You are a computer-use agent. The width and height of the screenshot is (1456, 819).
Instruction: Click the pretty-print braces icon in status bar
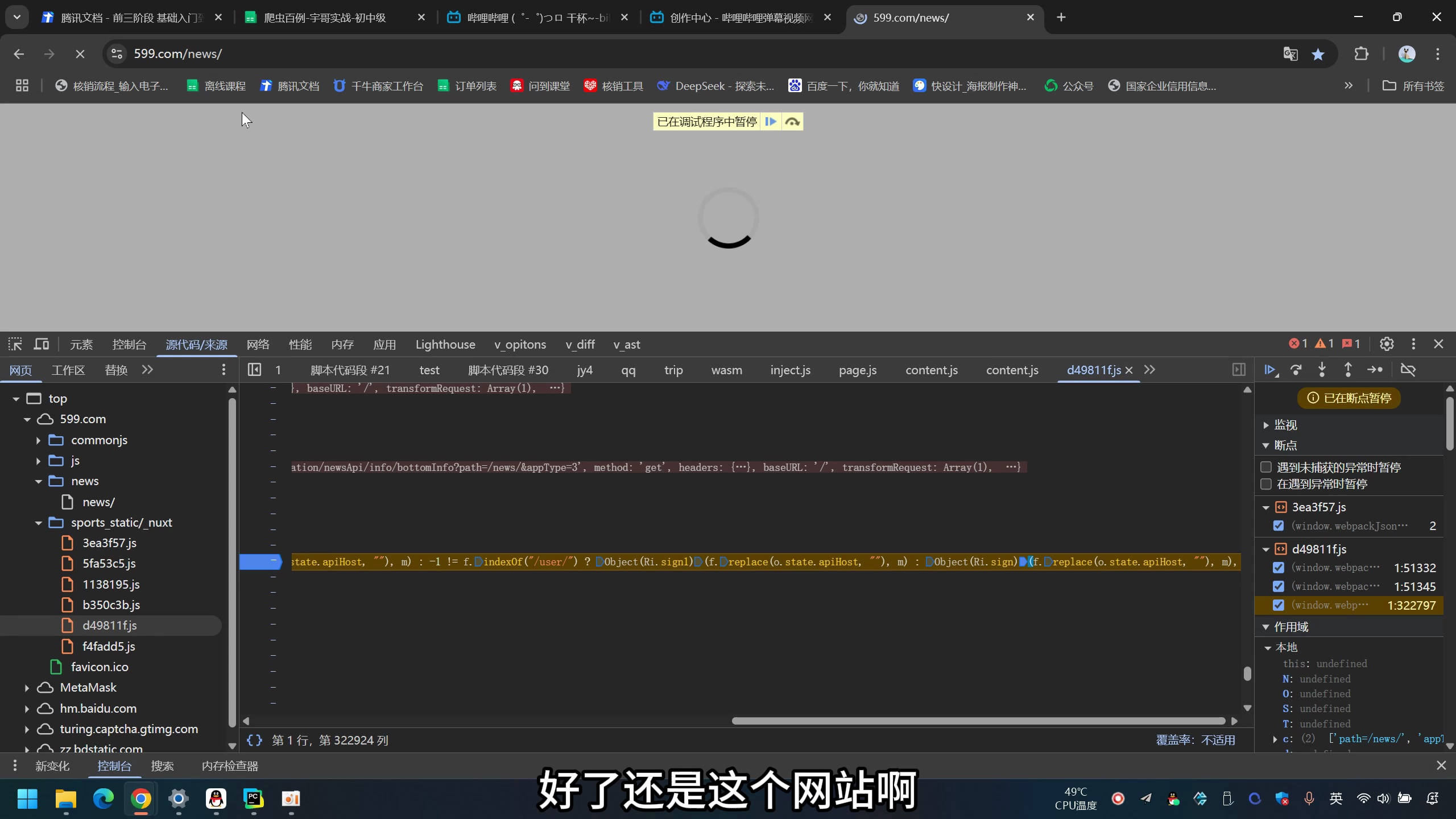pyautogui.click(x=254, y=741)
